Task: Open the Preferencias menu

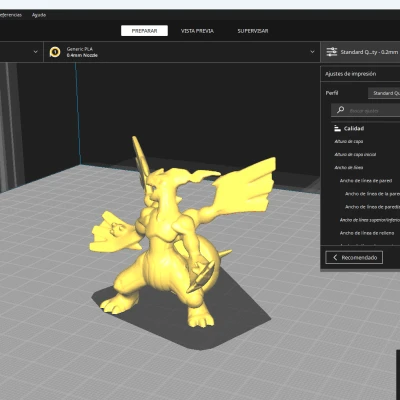Action: pos(11,15)
